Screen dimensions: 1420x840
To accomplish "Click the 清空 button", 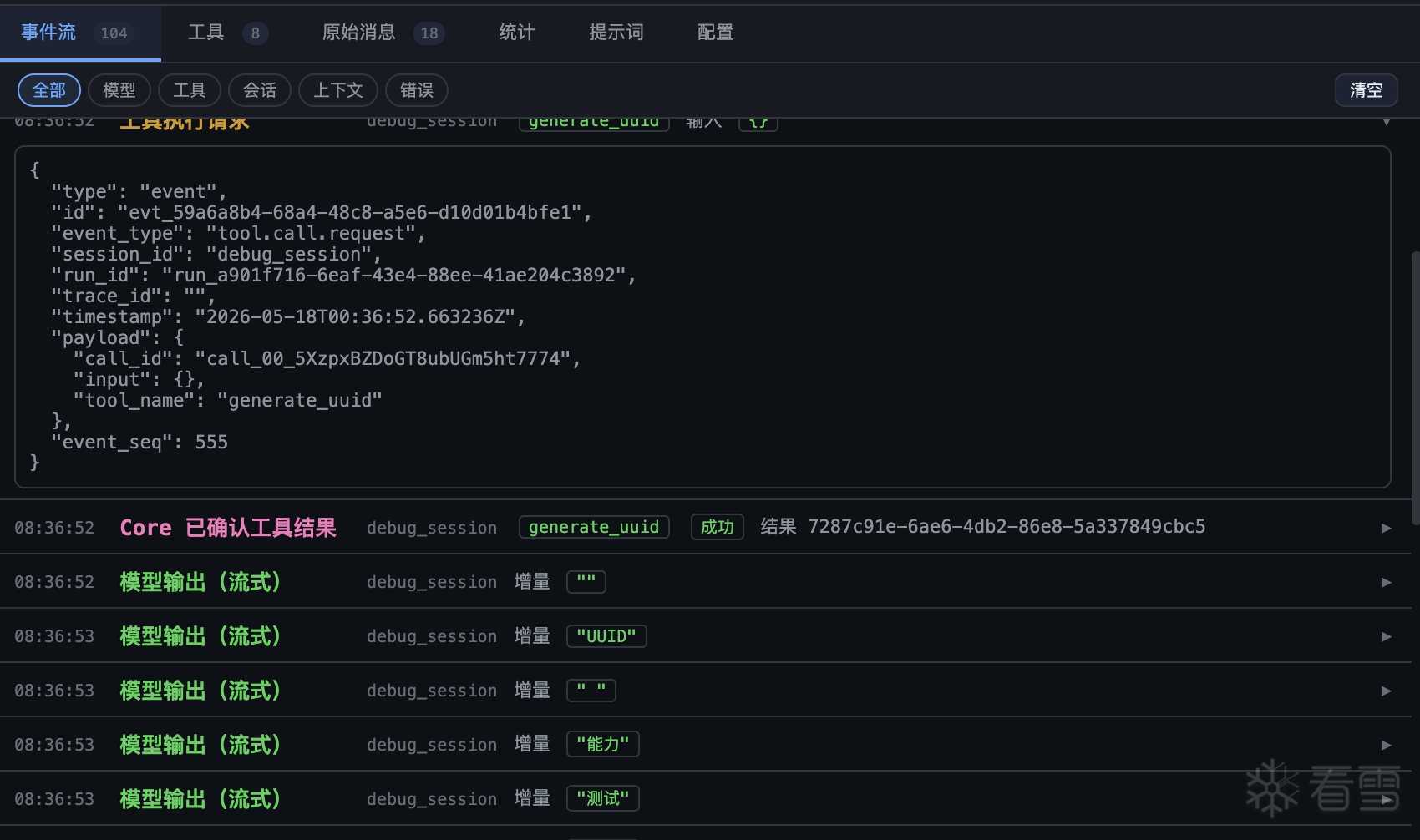I will [x=1367, y=90].
